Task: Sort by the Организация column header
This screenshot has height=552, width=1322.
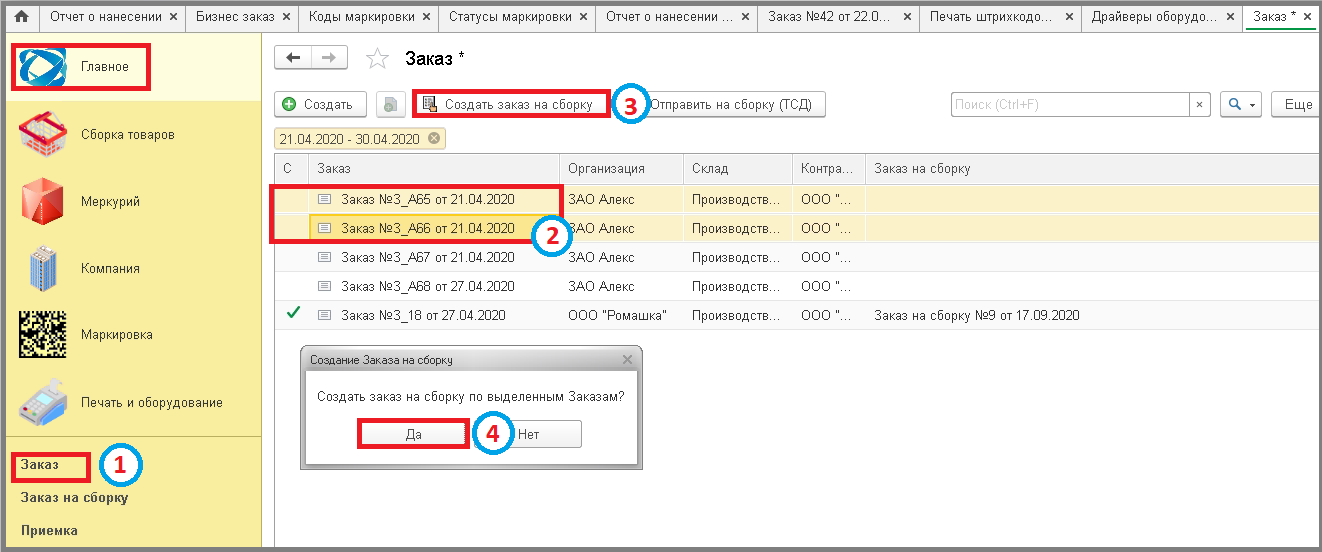Action: coord(621,169)
